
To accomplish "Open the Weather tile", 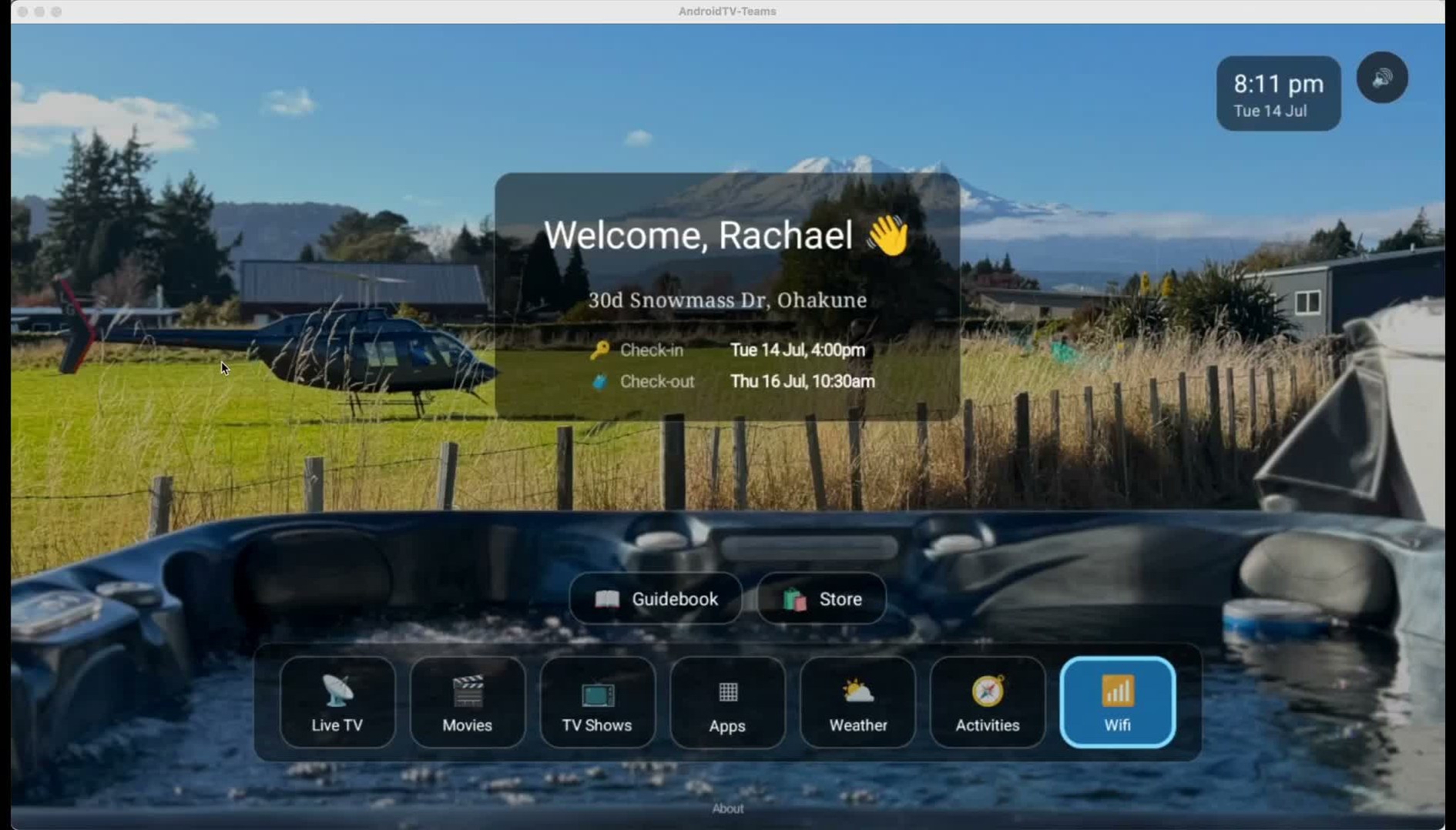I will tap(857, 702).
